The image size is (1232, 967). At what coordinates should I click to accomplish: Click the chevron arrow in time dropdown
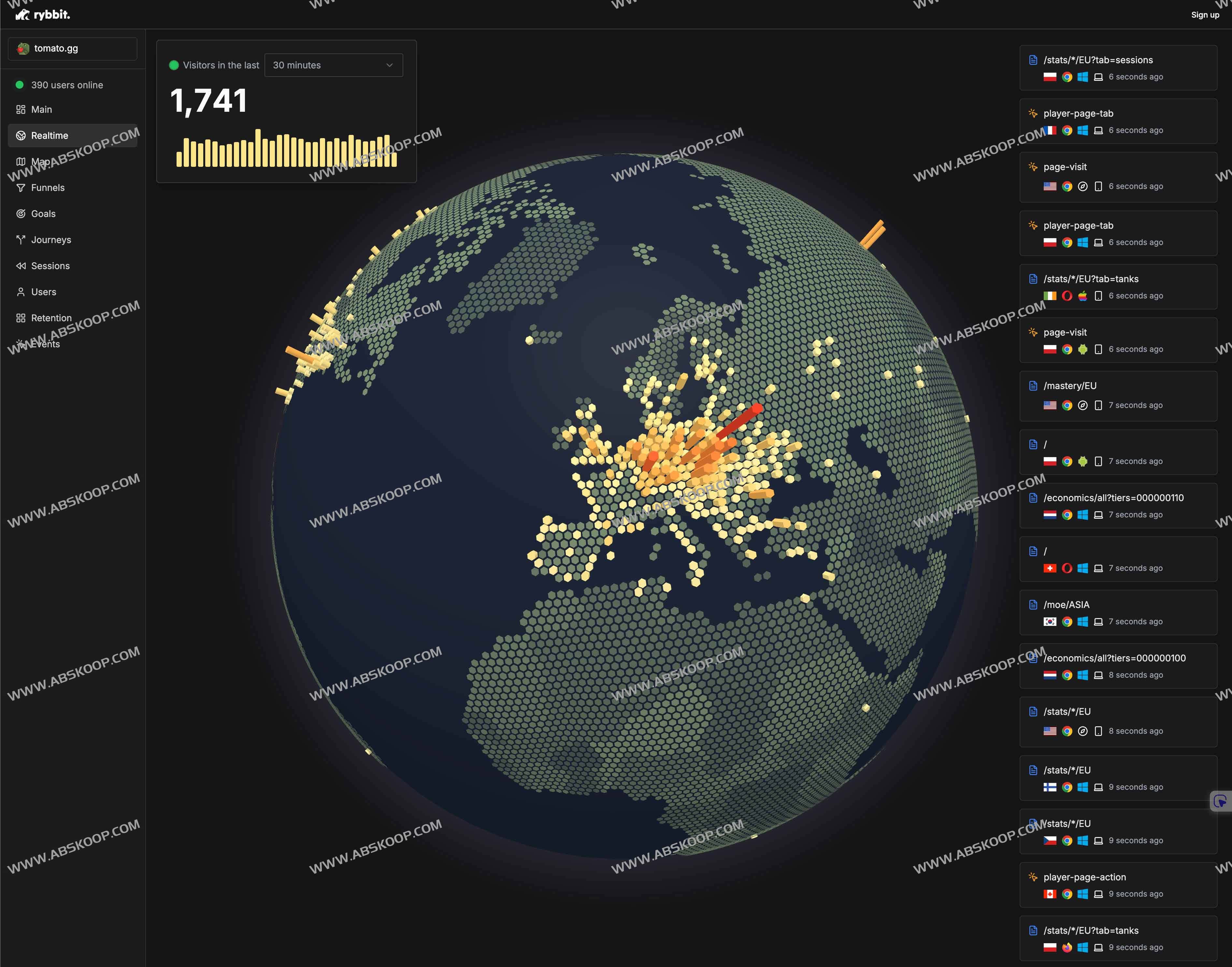(389, 65)
